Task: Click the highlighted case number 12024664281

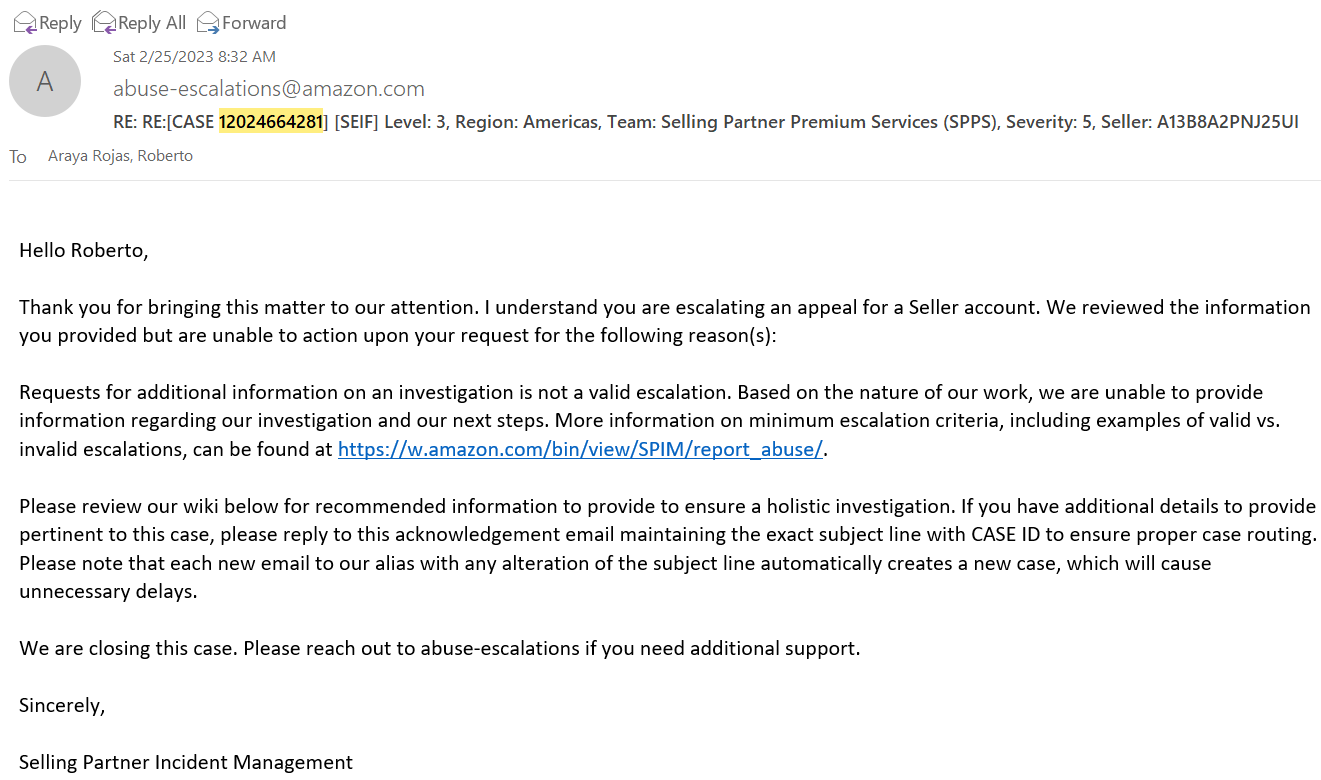Action: click(271, 122)
